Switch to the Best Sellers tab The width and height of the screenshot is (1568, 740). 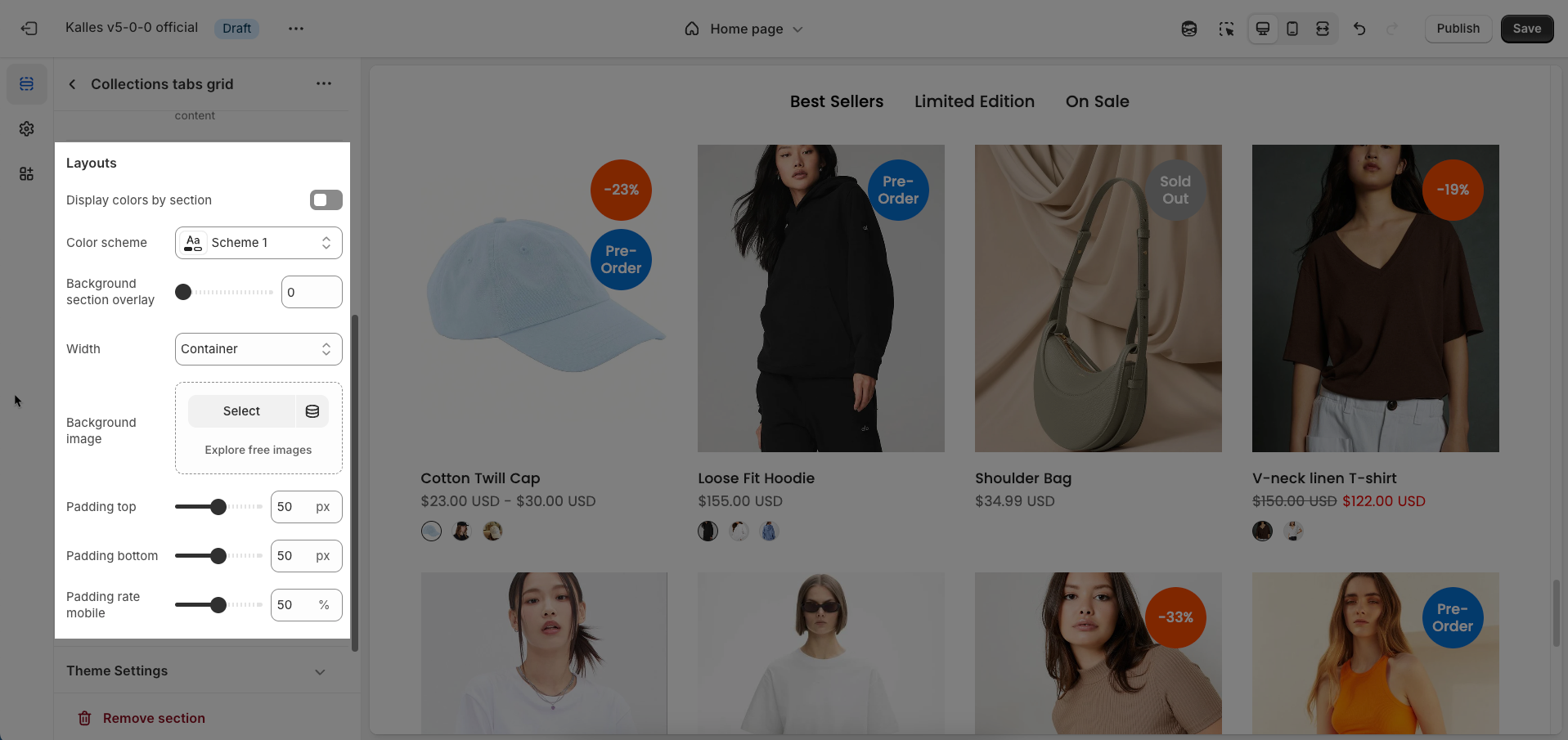[837, 101]
